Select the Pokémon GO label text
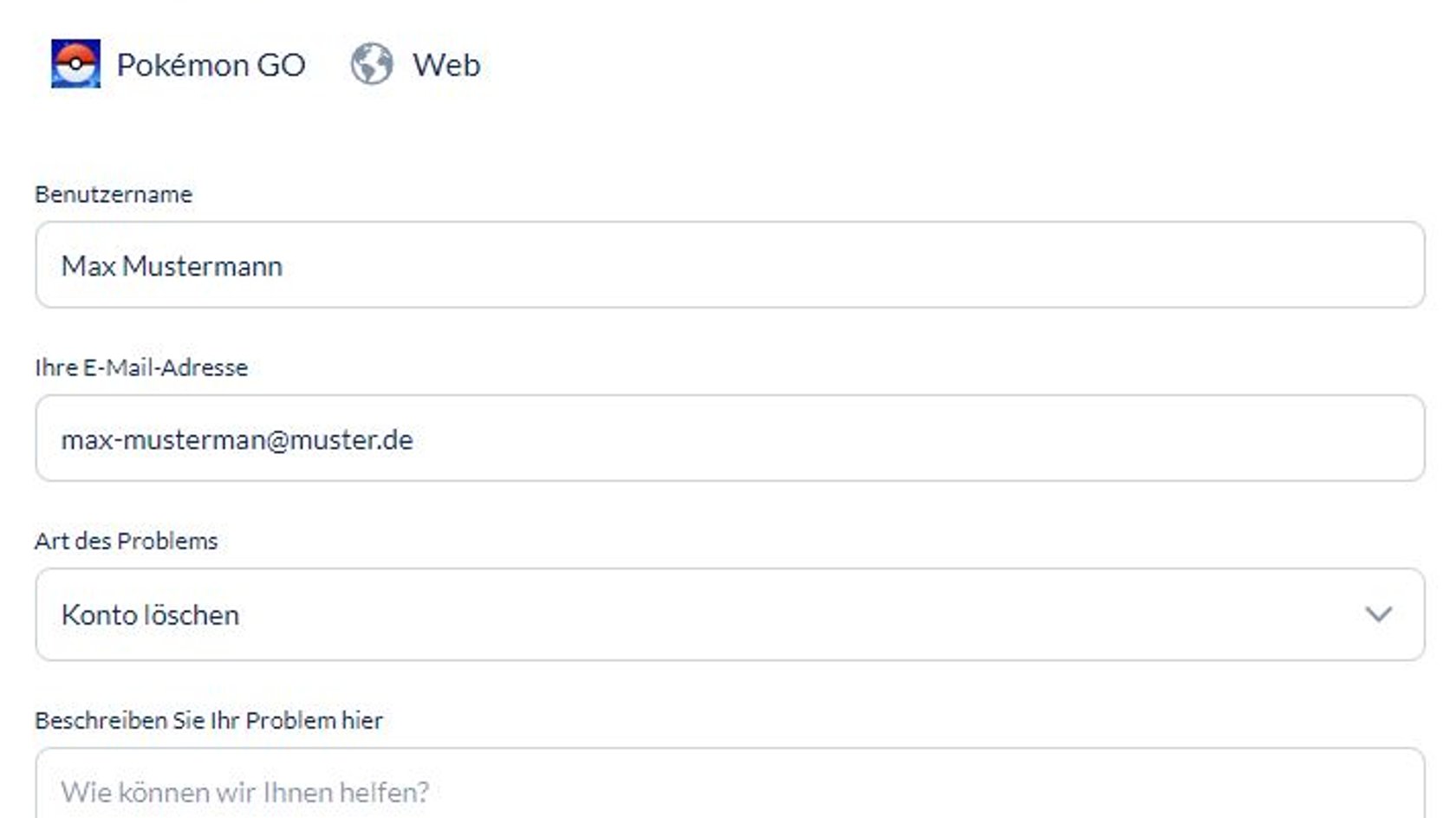 point(211,65)
